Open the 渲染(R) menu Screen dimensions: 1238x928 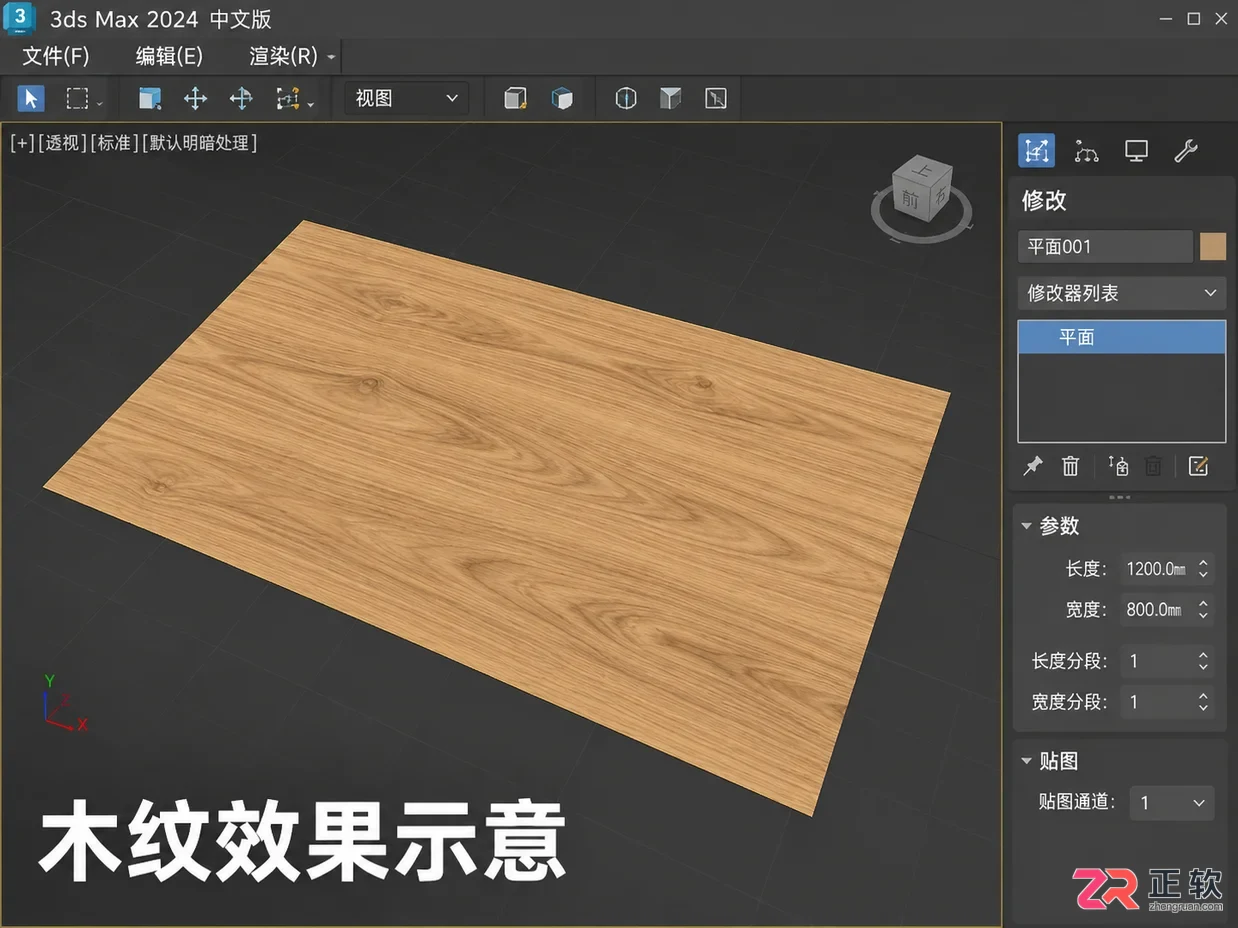[283, 56]
